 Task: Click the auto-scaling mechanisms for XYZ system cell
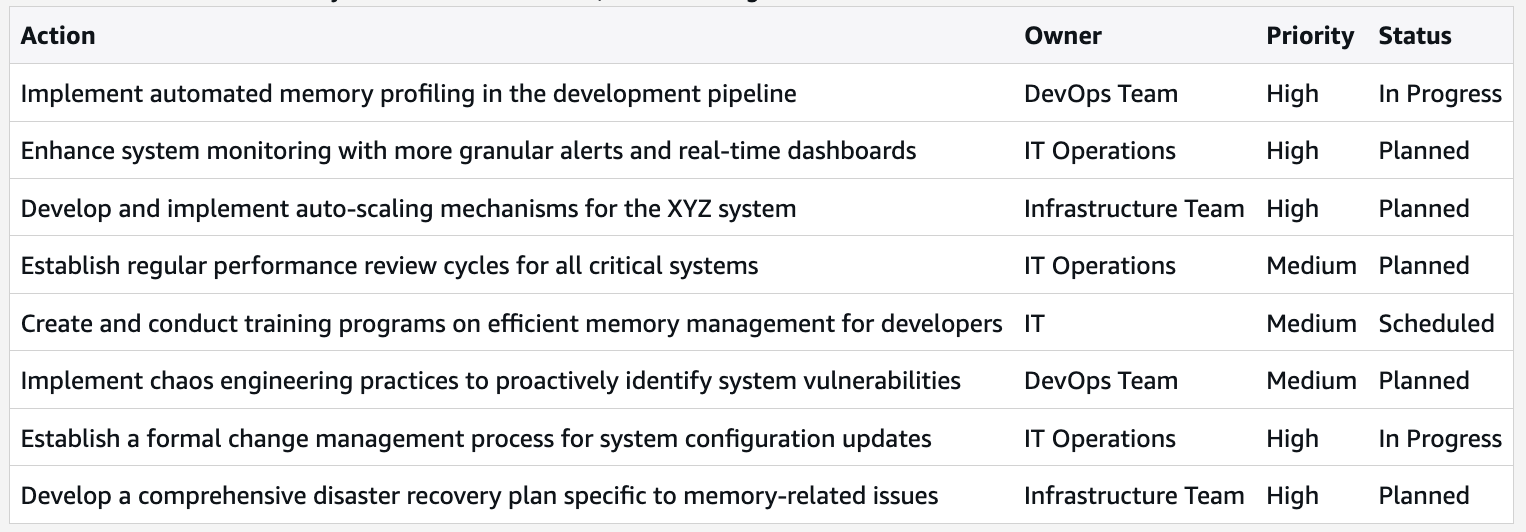(408, 209)
